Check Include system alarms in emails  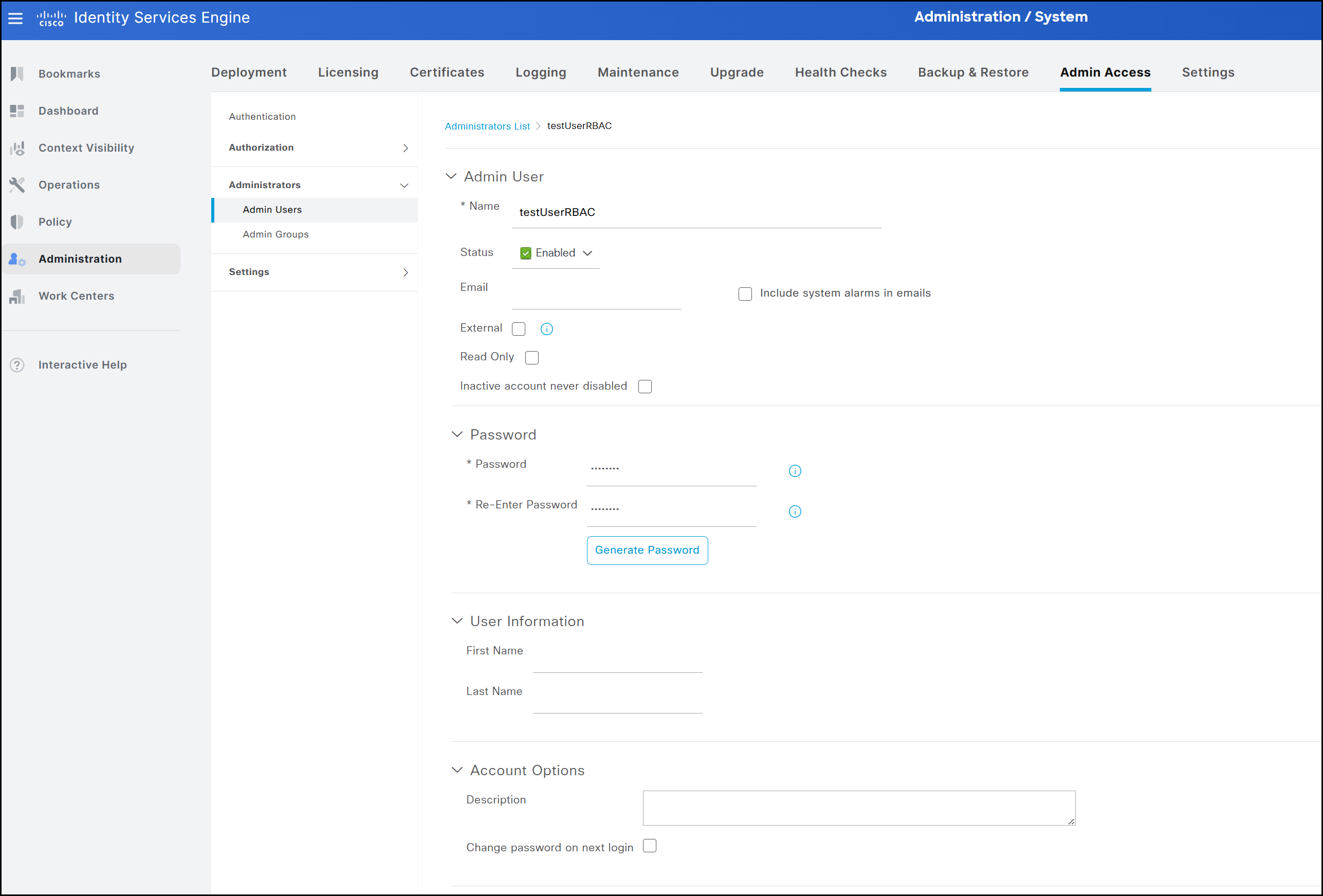745,294
